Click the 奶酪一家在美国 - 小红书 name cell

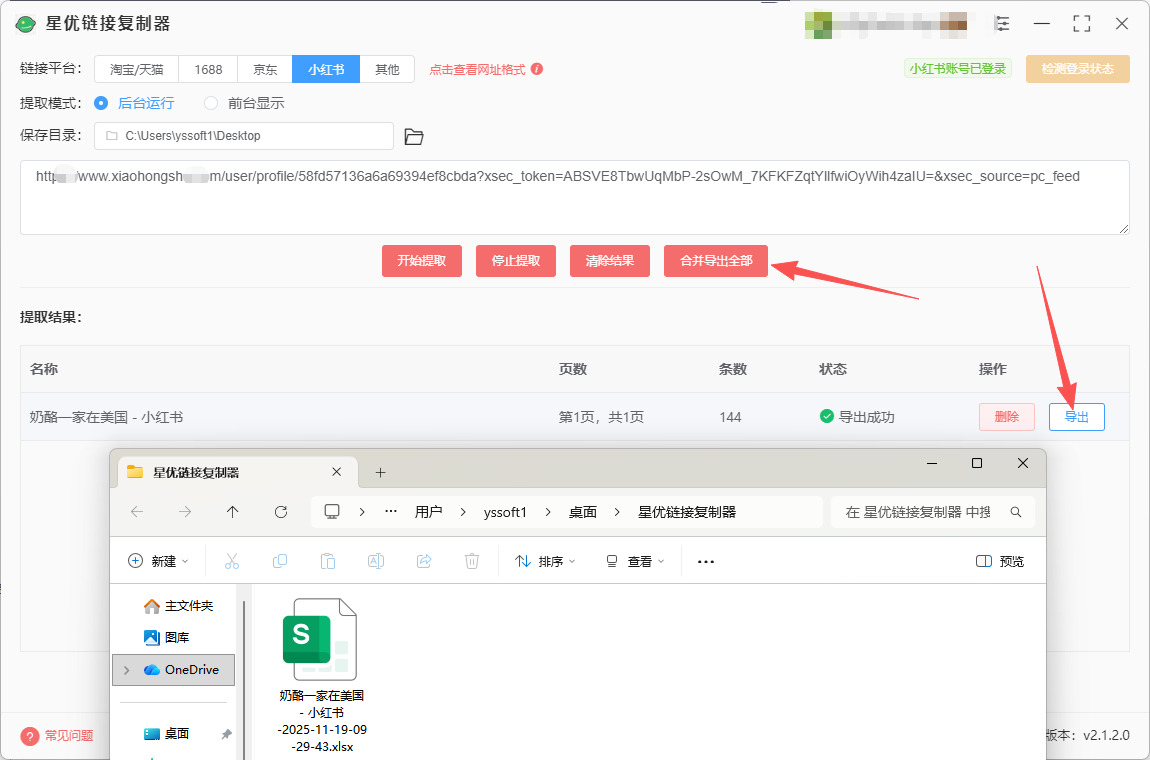(106, 417)
